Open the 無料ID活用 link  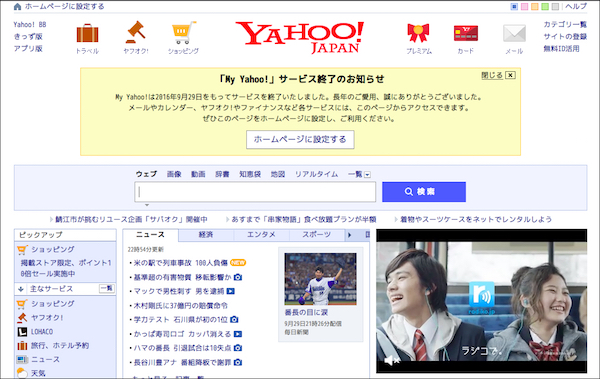coord(561,49)
